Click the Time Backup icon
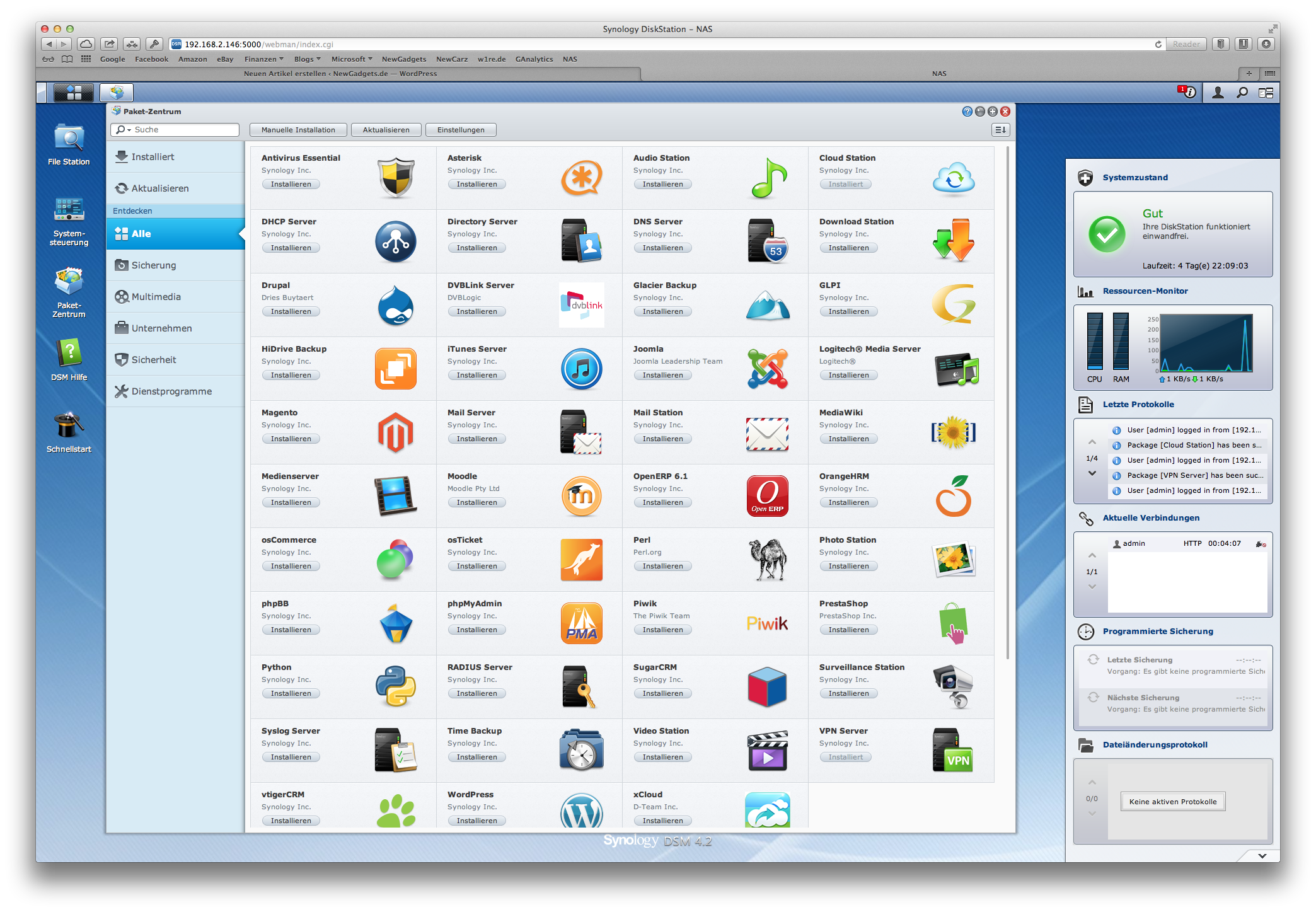The width and height of the screenshot is (1316, 912). (x=581, y=750)
